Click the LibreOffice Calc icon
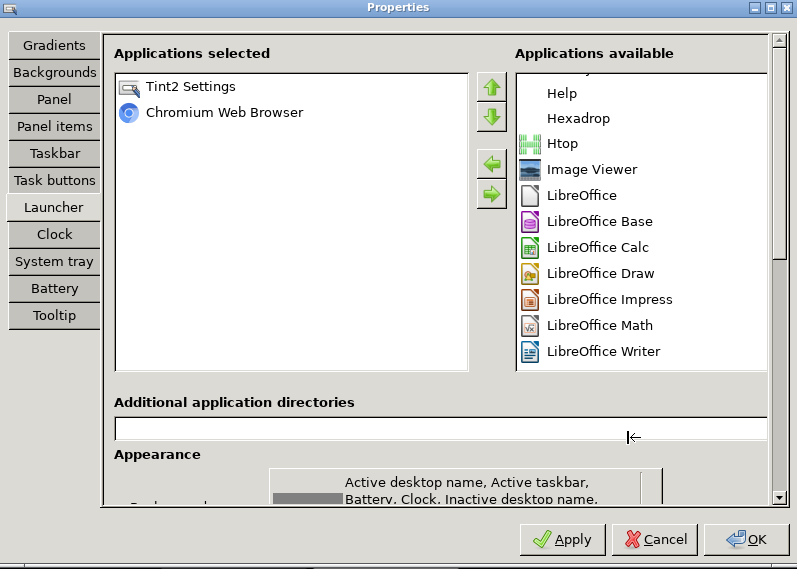Screen dimensions: 797x569 pyautogui.click(x=530, y=248)
